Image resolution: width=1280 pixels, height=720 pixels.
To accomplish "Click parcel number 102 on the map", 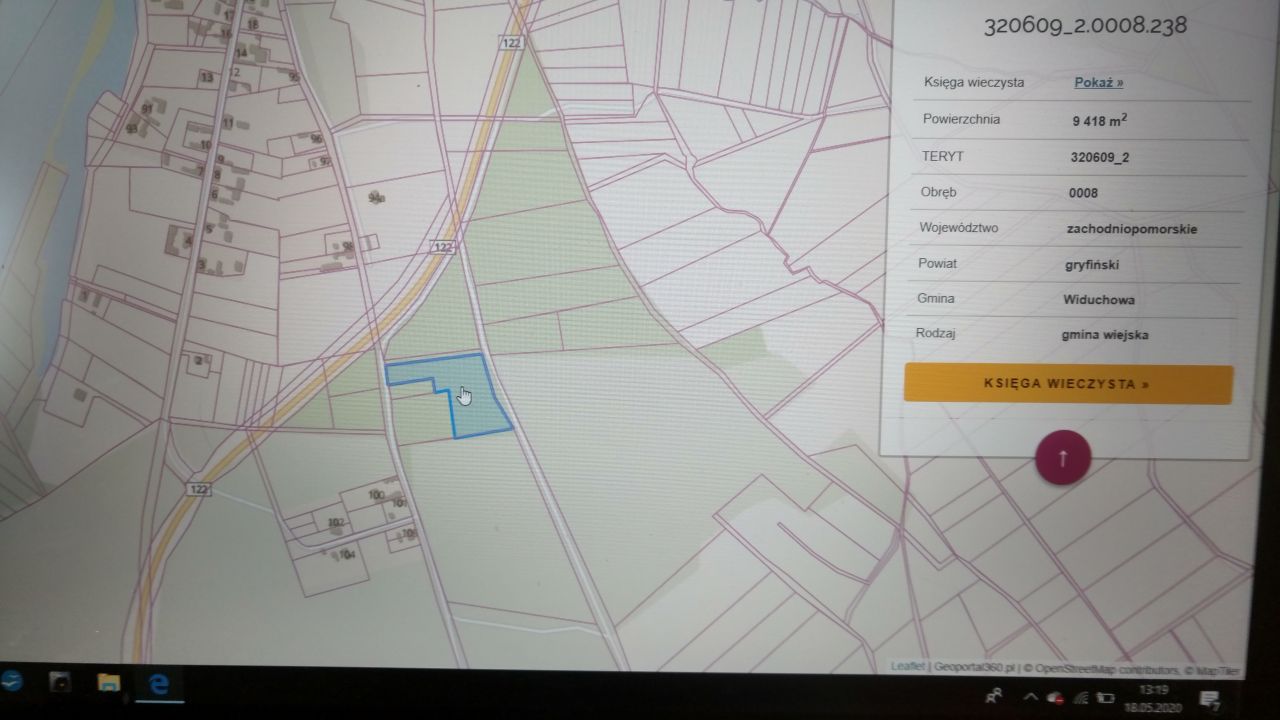I will [x=336, y=522].
